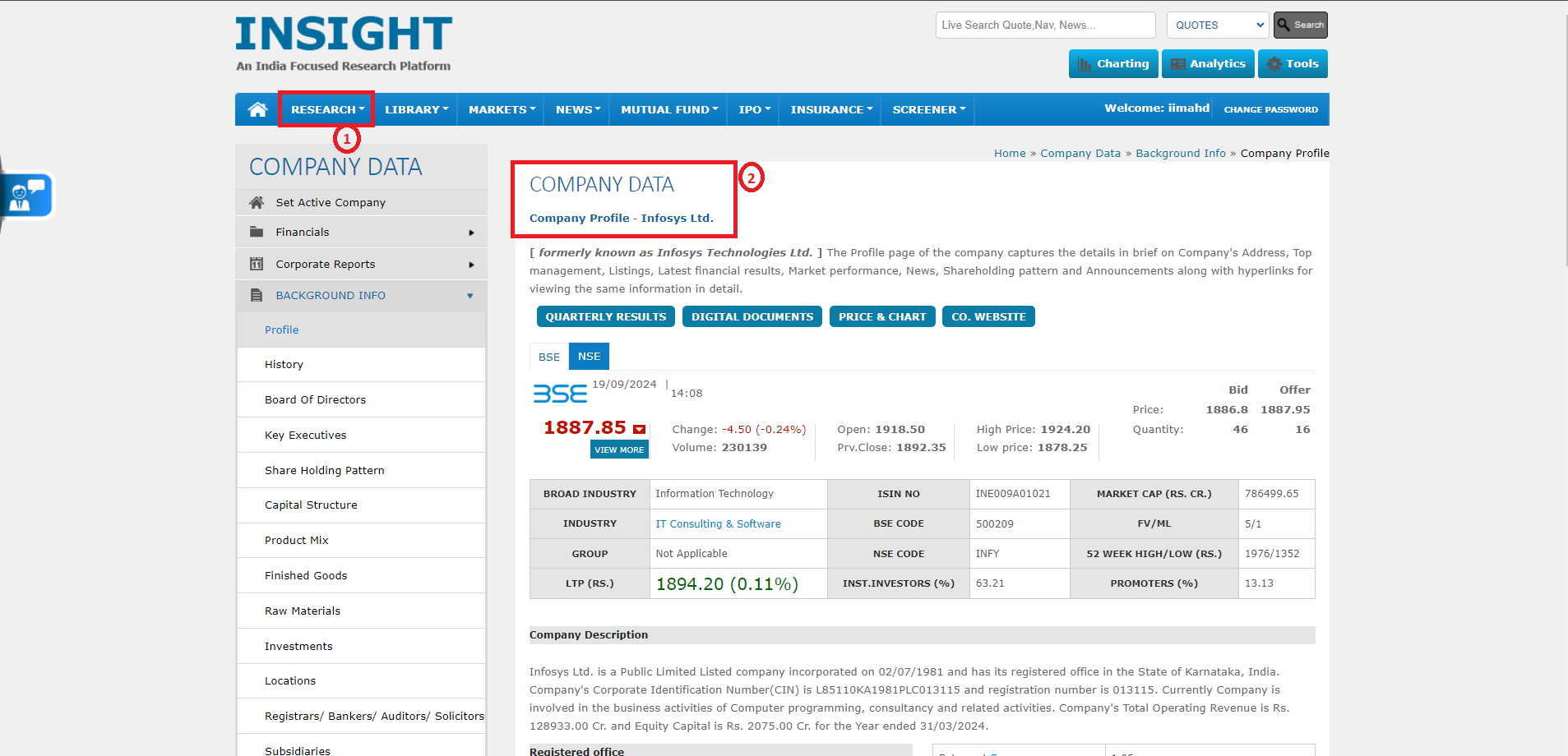Click the Background Info document icon

click(x=257, y=295)
